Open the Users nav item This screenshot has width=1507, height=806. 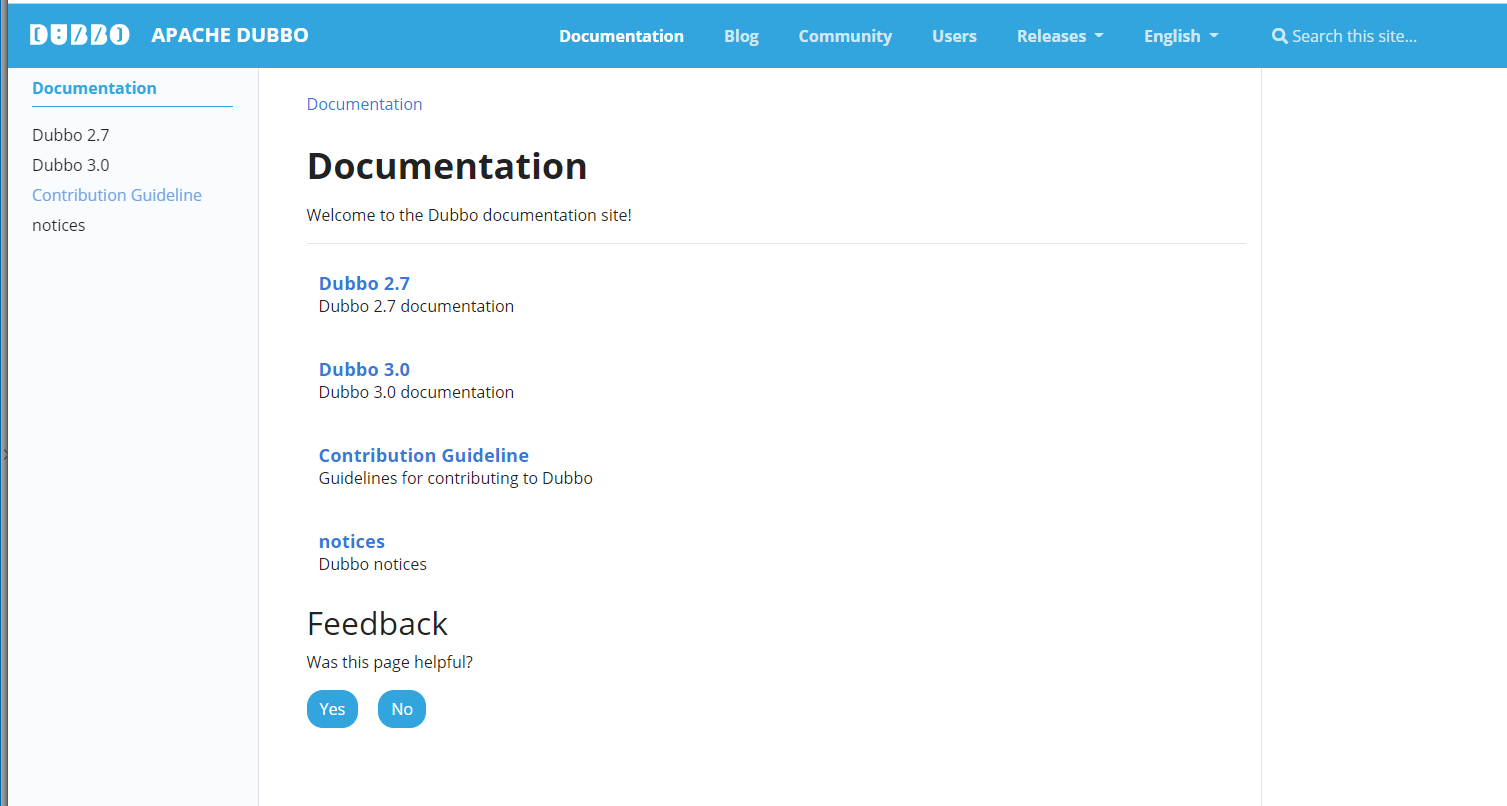click(x=954, y=36)
